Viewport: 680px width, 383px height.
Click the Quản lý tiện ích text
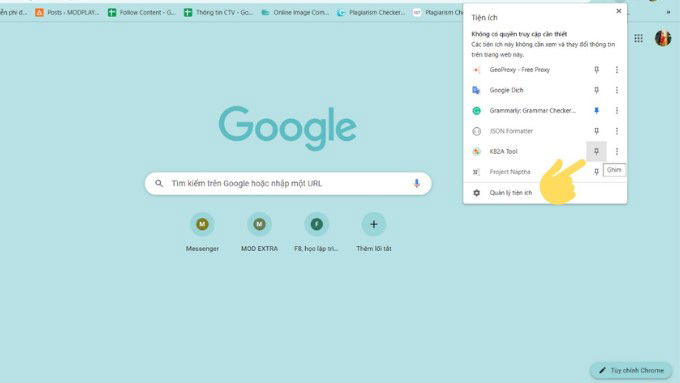point(511,193)
